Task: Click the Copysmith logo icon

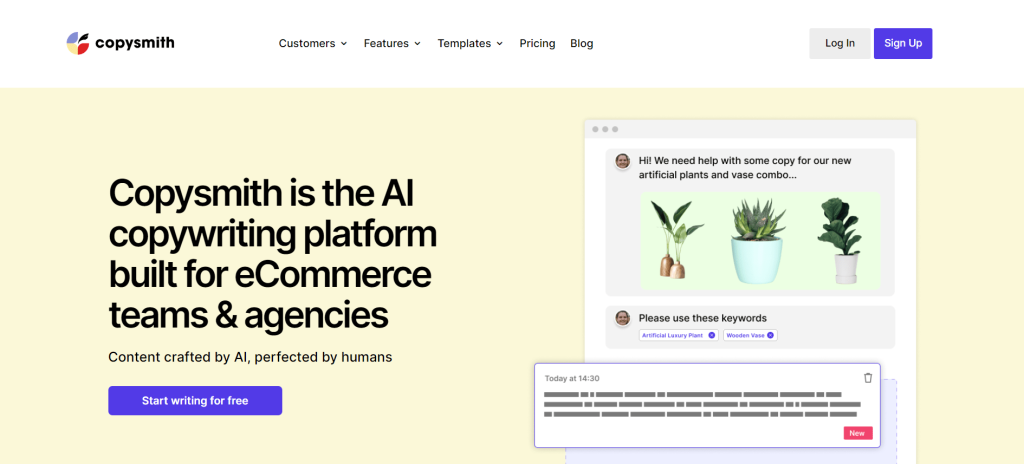Action: point(78,43)
